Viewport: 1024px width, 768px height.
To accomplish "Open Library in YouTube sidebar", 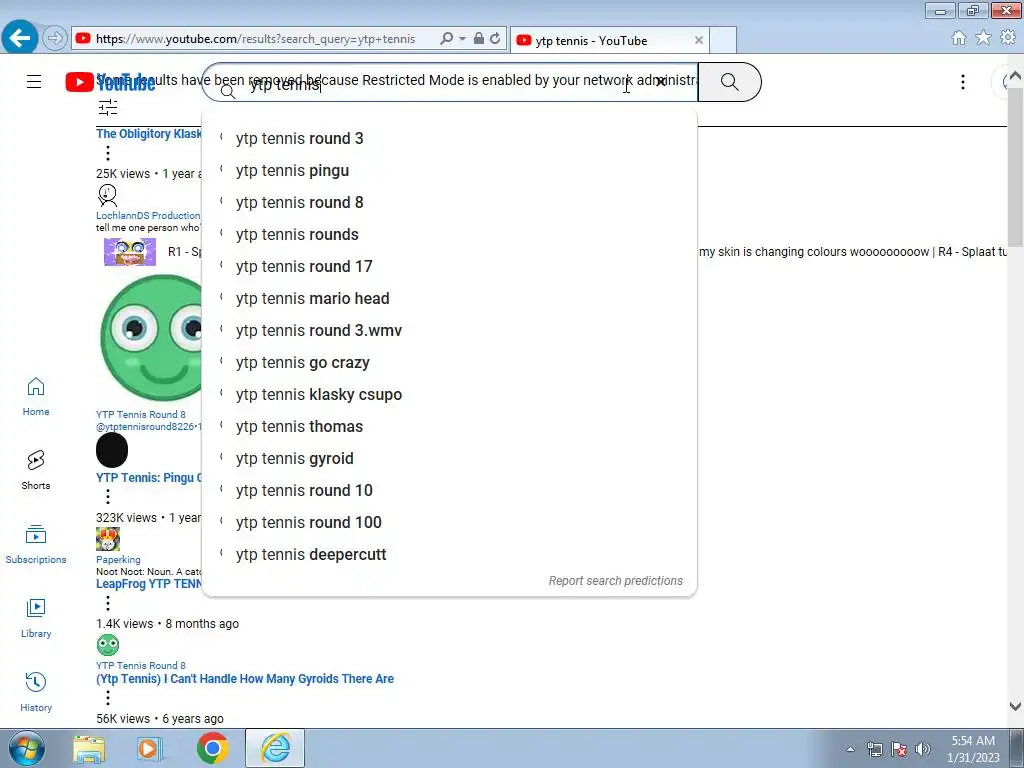I will pos(36,618).
